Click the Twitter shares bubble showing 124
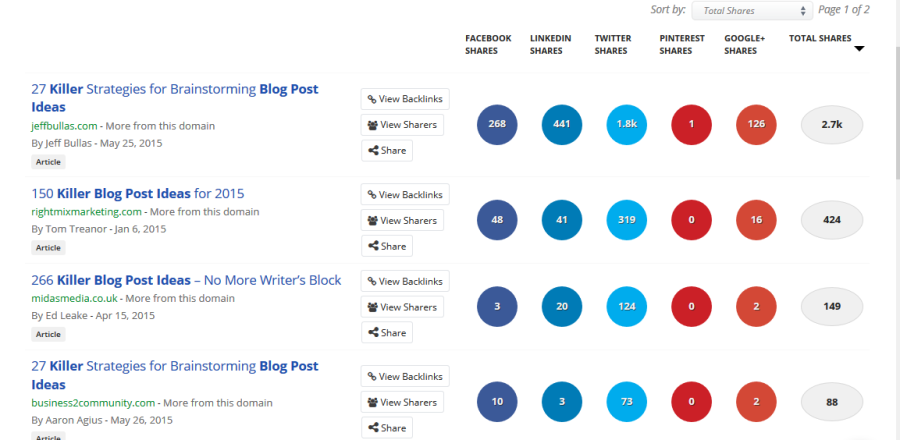Viewport: 900px width, 440px height. (627, 307)
